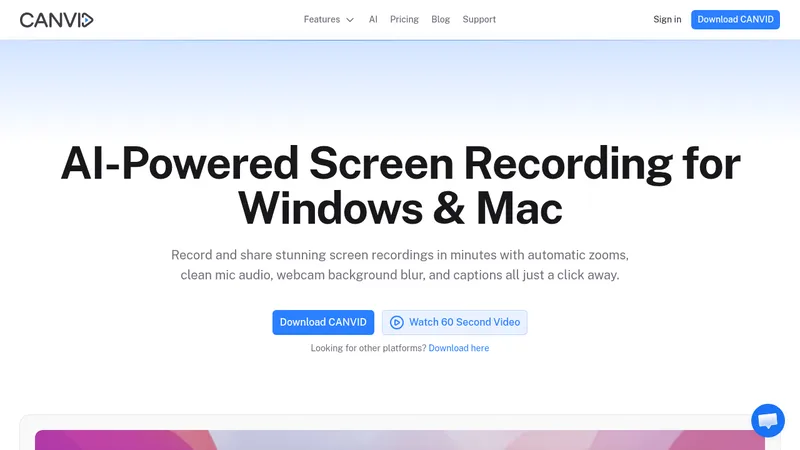
Task: Click the 'AI-Powered Screen Recording' headline
Action: coord(401,185)
